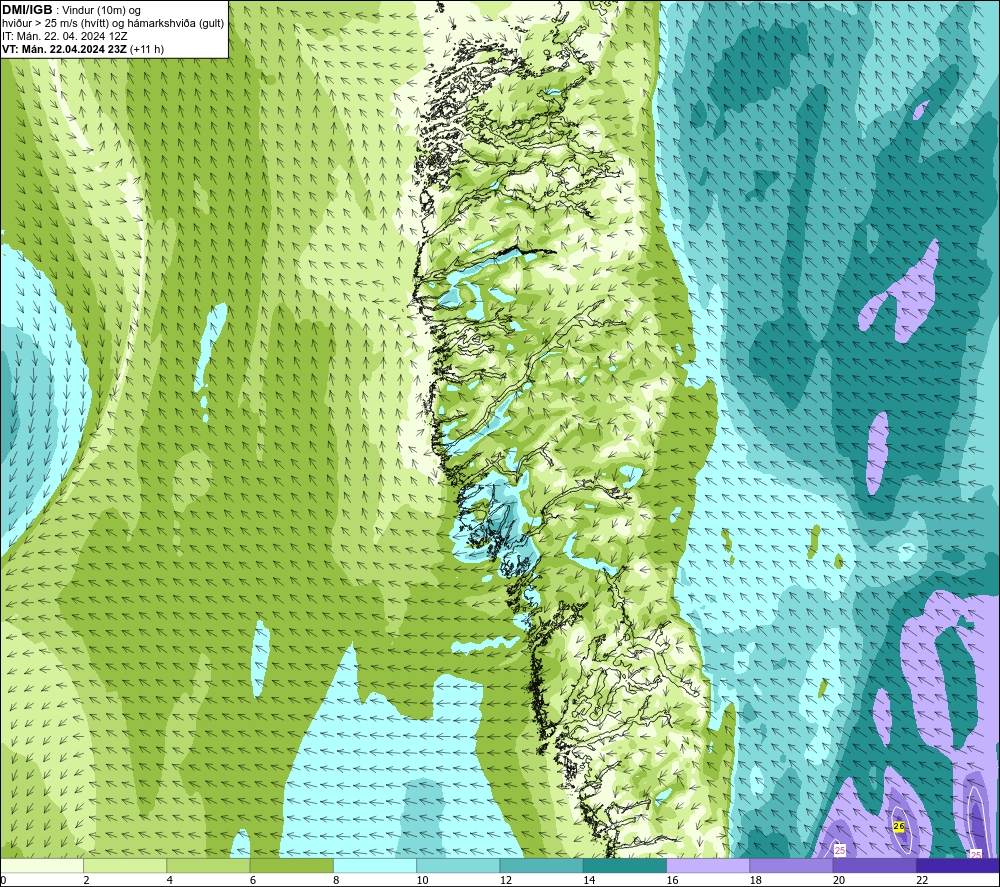Image resolution: width=1000 pixels, height=887 pixels.
Task: Click the scale value '0'
Action: point(3,880)
